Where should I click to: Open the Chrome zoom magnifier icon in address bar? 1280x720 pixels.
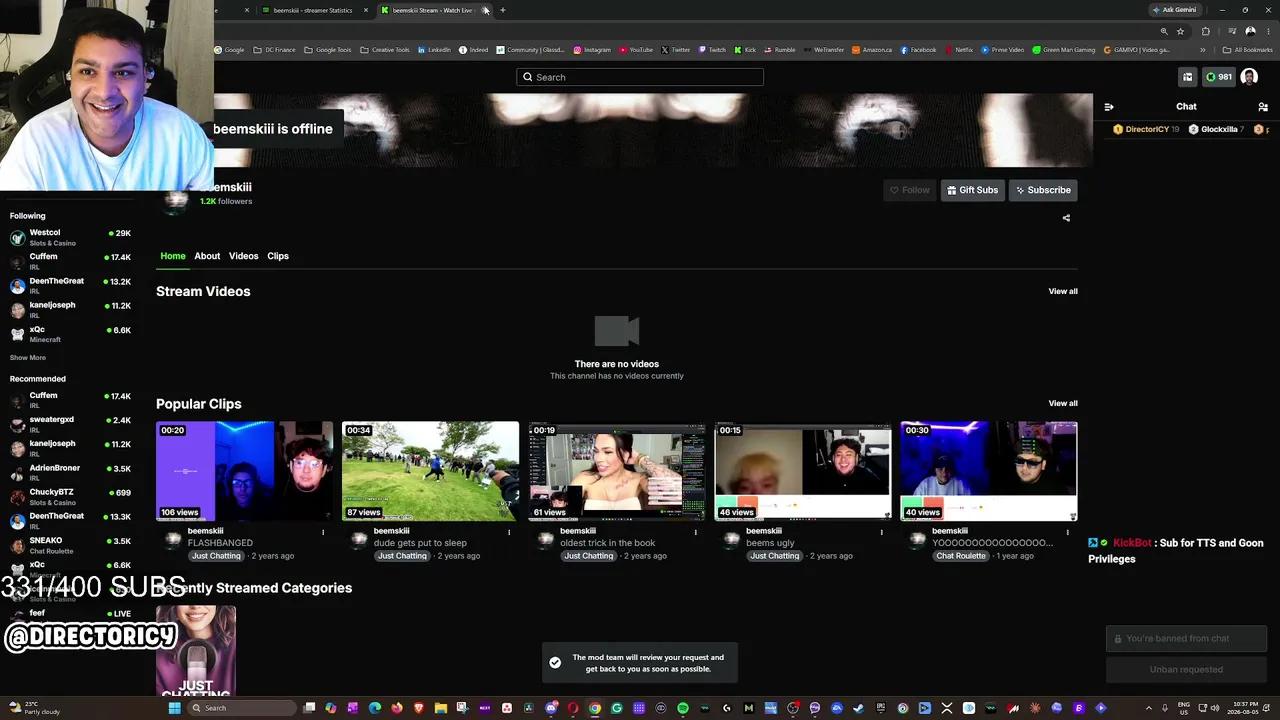pos(1163,31)
